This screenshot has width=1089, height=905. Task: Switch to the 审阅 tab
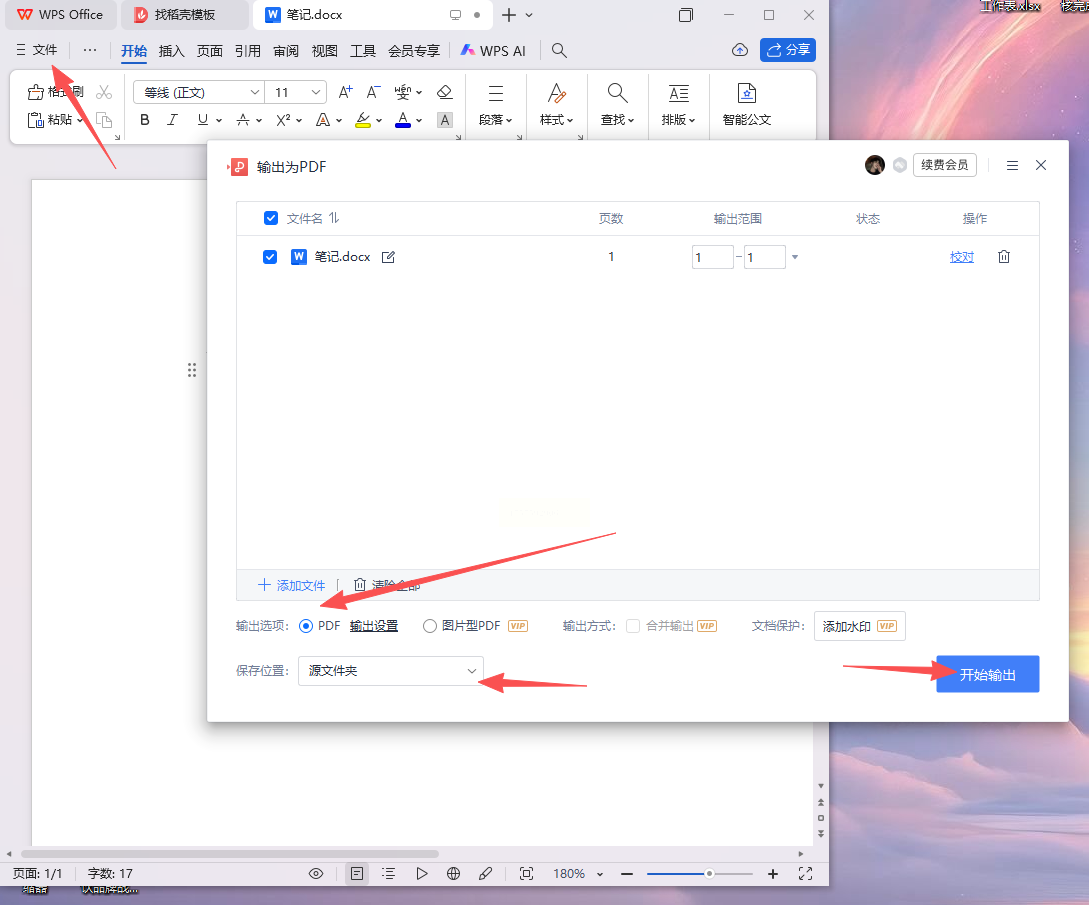(286, 51)
